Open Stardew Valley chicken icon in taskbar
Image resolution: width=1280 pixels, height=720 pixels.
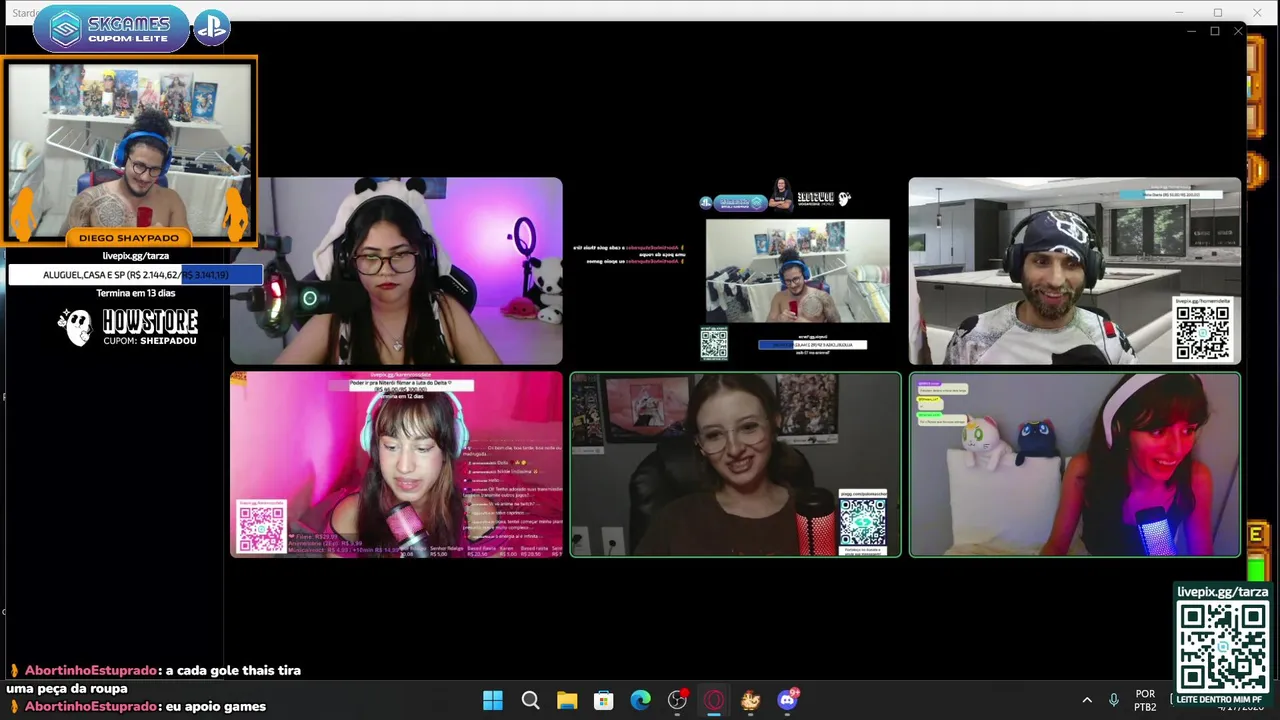(750, 700)
